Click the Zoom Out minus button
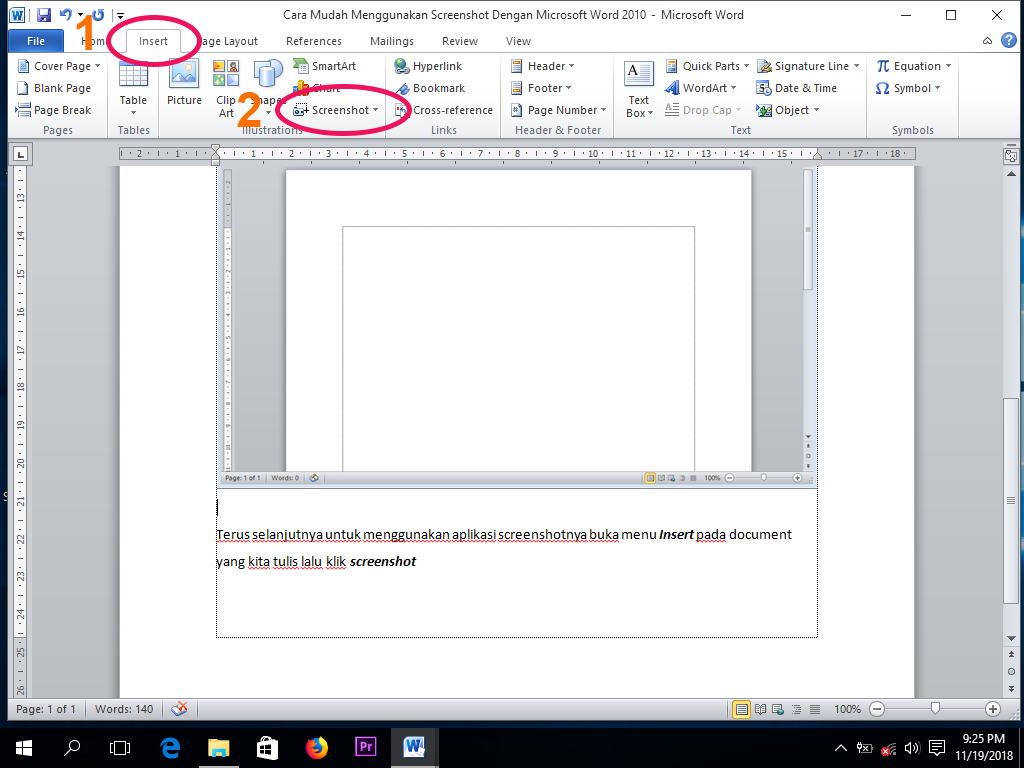1024x768 pixels. [877, 709]
